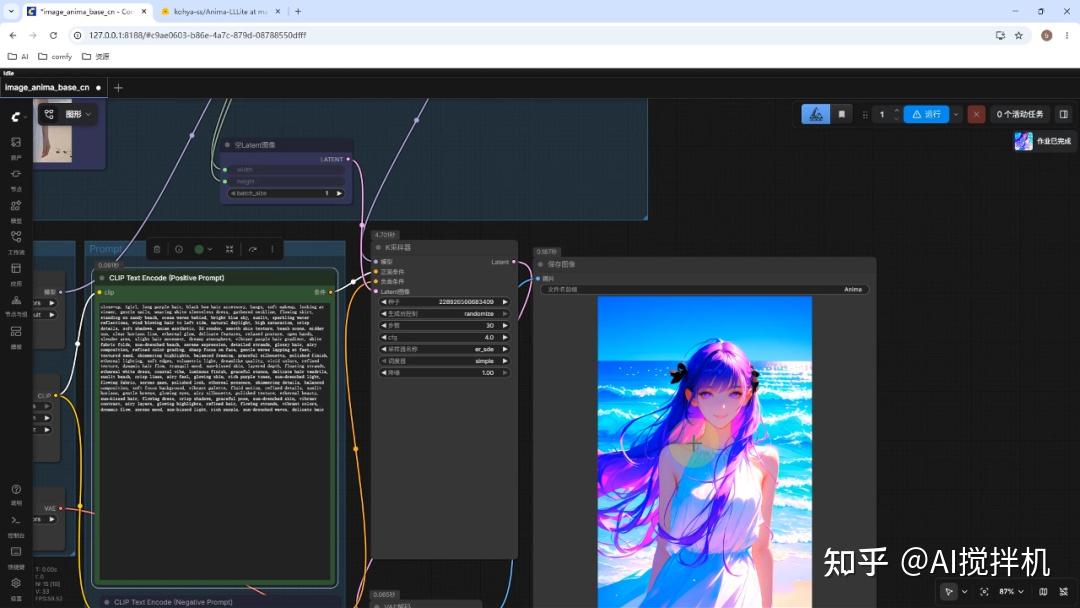Collapse the CLIP Text Encode Negative Prompt node
This screenshot has width=1080, height=608.
[x=107, y=602]
